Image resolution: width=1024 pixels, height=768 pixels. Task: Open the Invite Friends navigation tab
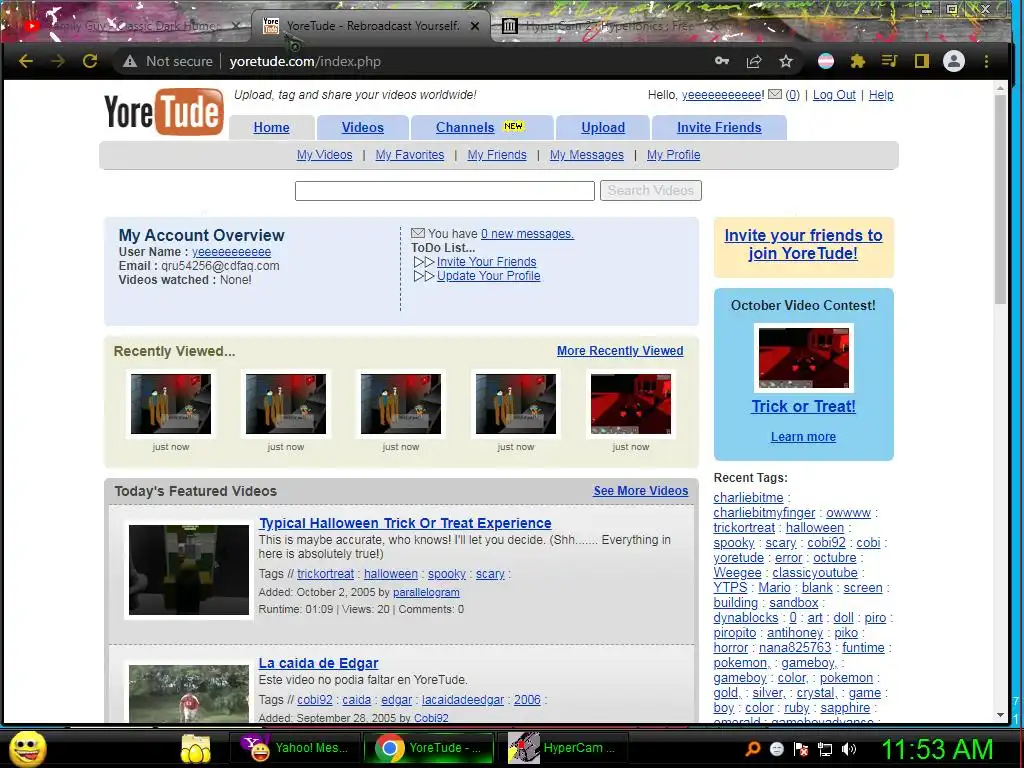tap(719, 127)
